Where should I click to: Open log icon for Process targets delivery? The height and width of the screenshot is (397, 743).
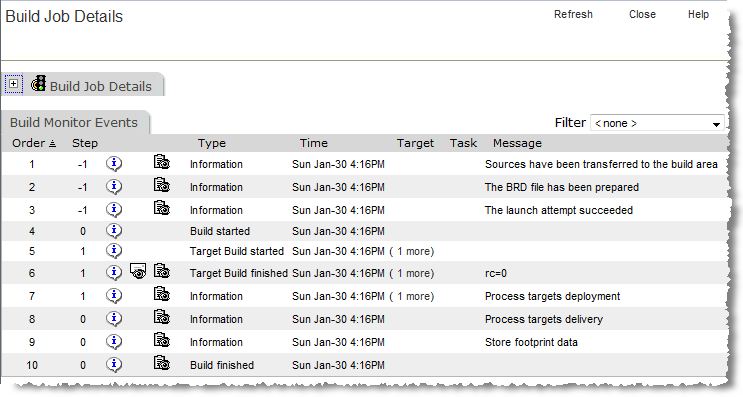[162, 316]
